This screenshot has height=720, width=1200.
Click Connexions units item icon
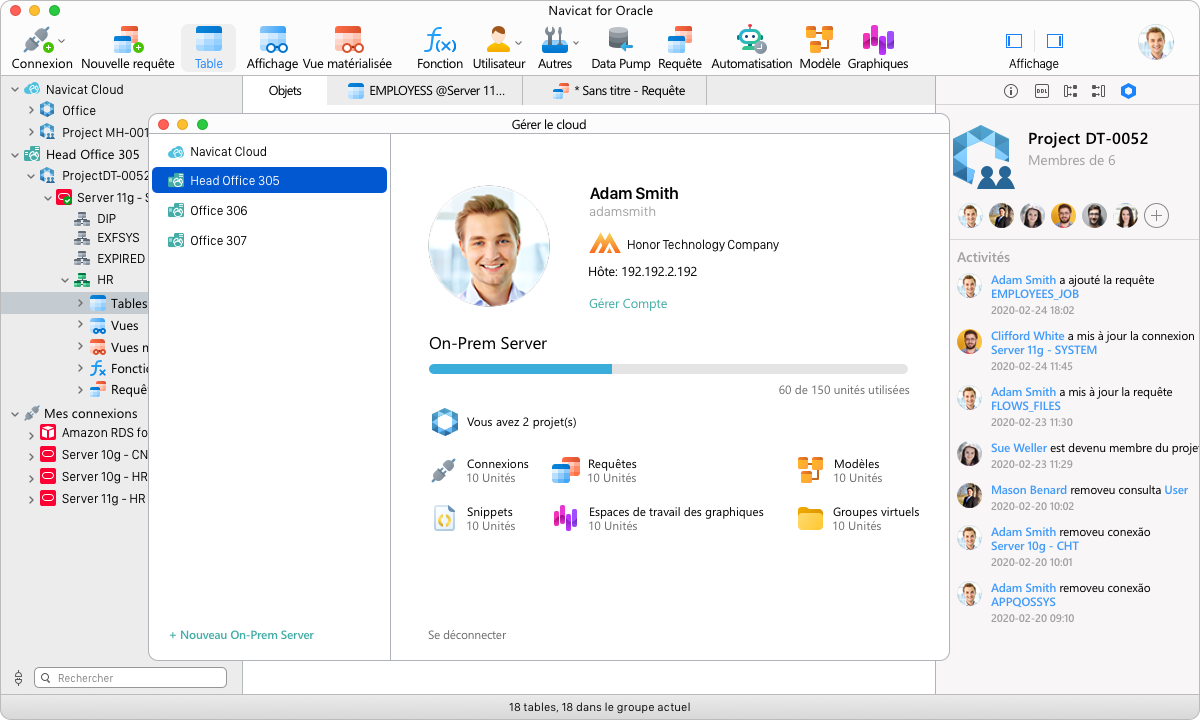pos(443,470)
